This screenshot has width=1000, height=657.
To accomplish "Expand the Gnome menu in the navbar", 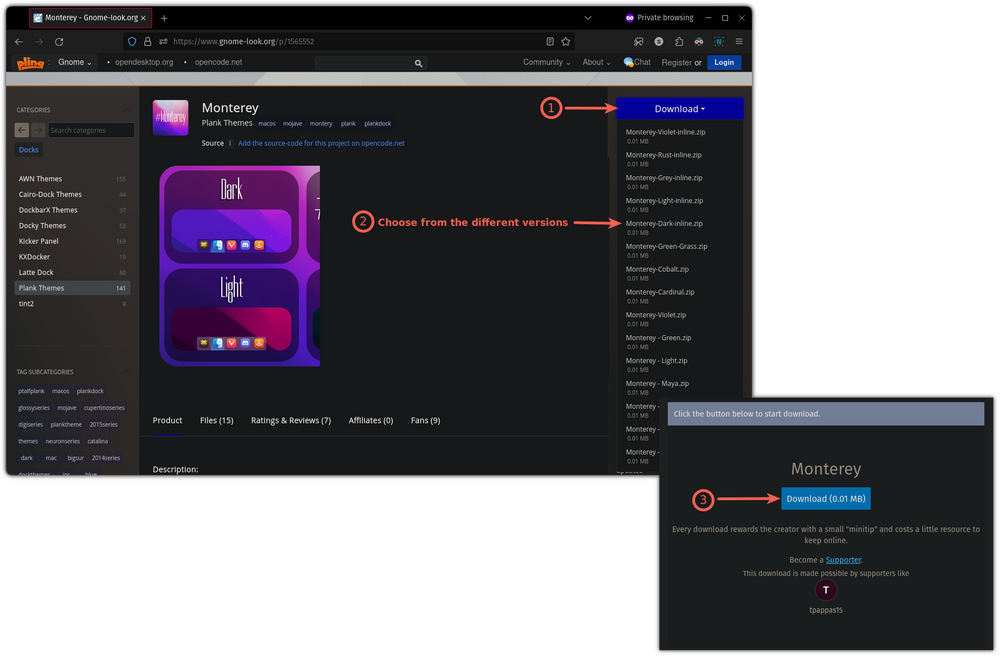I will [x=74, y=62].
